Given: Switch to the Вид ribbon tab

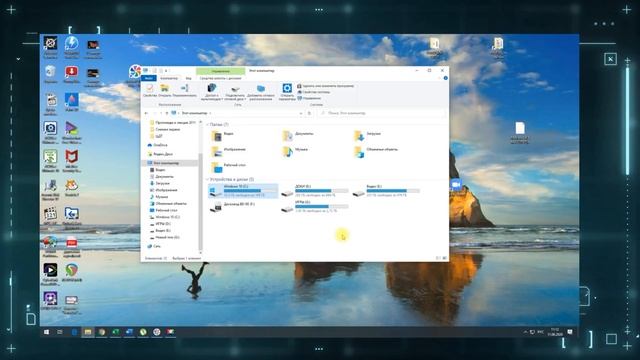Looking at the screenshot, I should click(188, 78).
